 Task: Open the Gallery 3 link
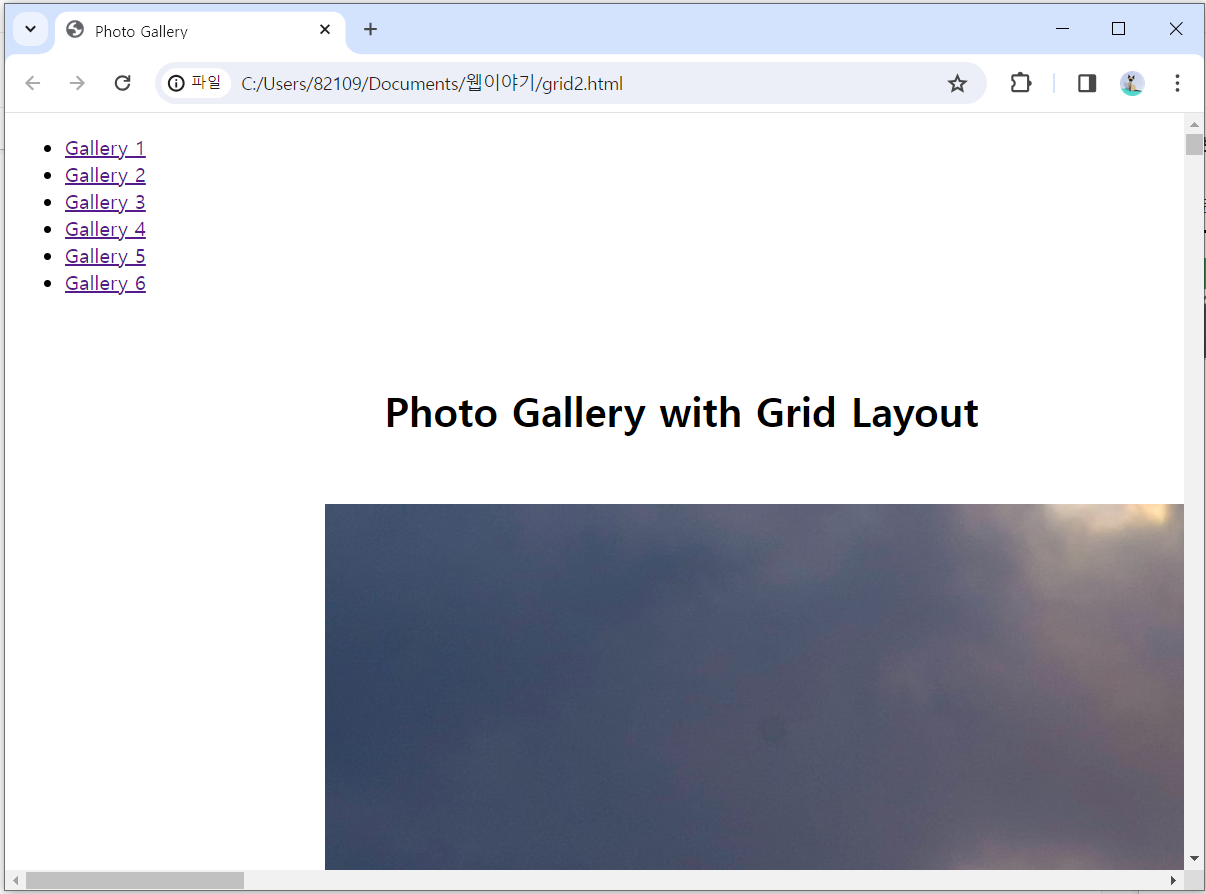[105, 202]
